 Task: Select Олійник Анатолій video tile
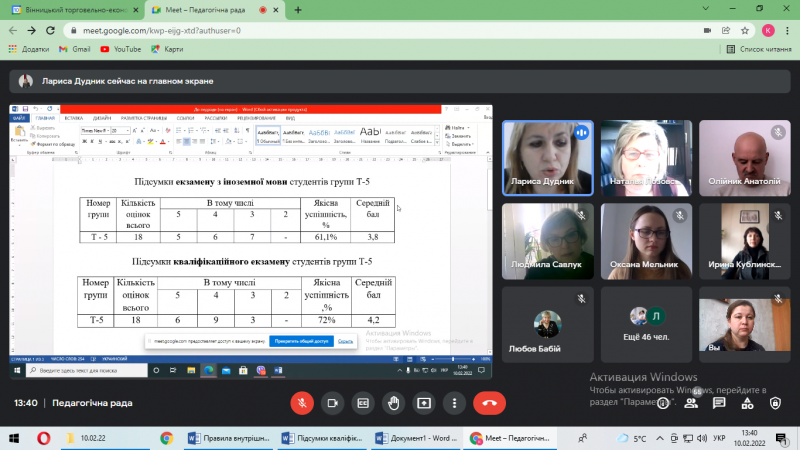[744, 158]
